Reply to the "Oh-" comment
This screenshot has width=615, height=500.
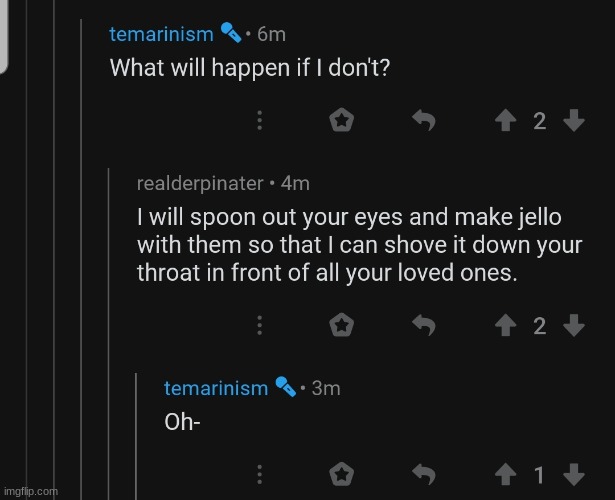[x=424, y=475]
